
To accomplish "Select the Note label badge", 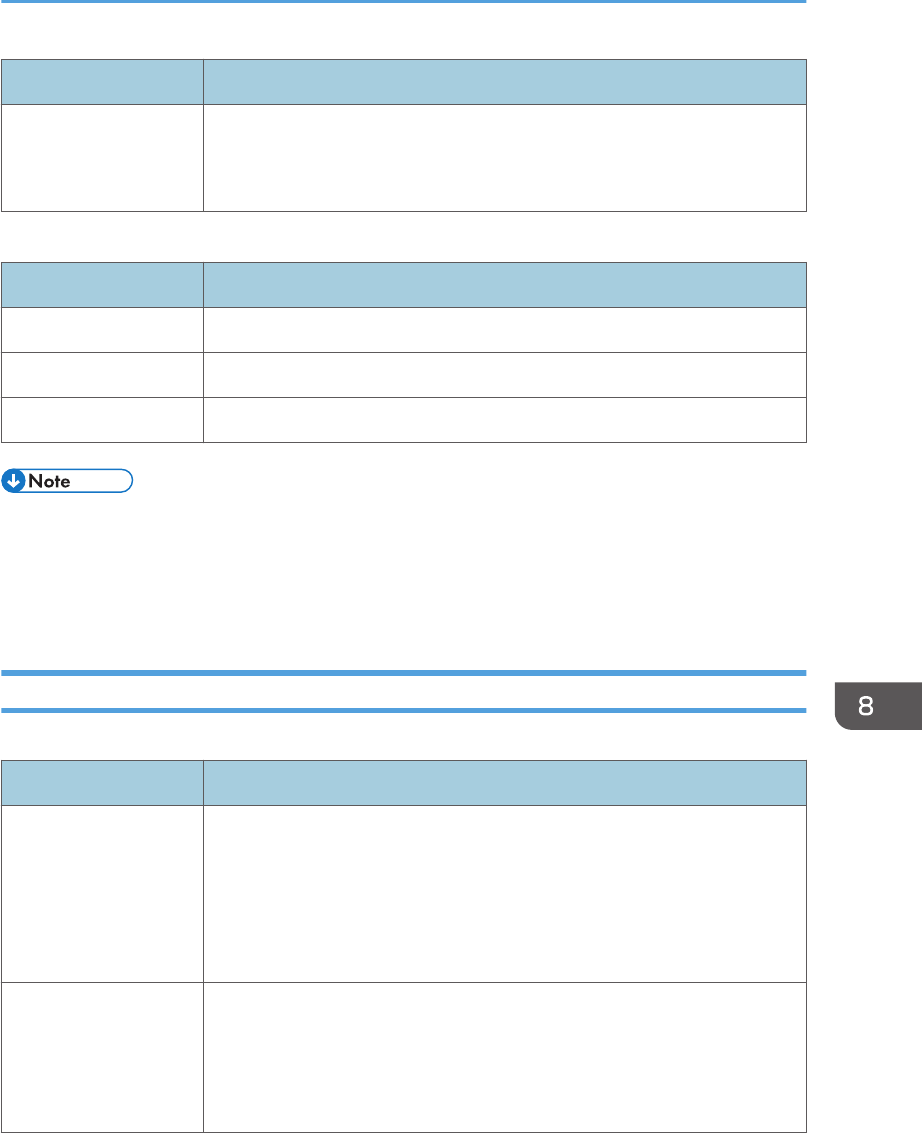I will point(67,481).
